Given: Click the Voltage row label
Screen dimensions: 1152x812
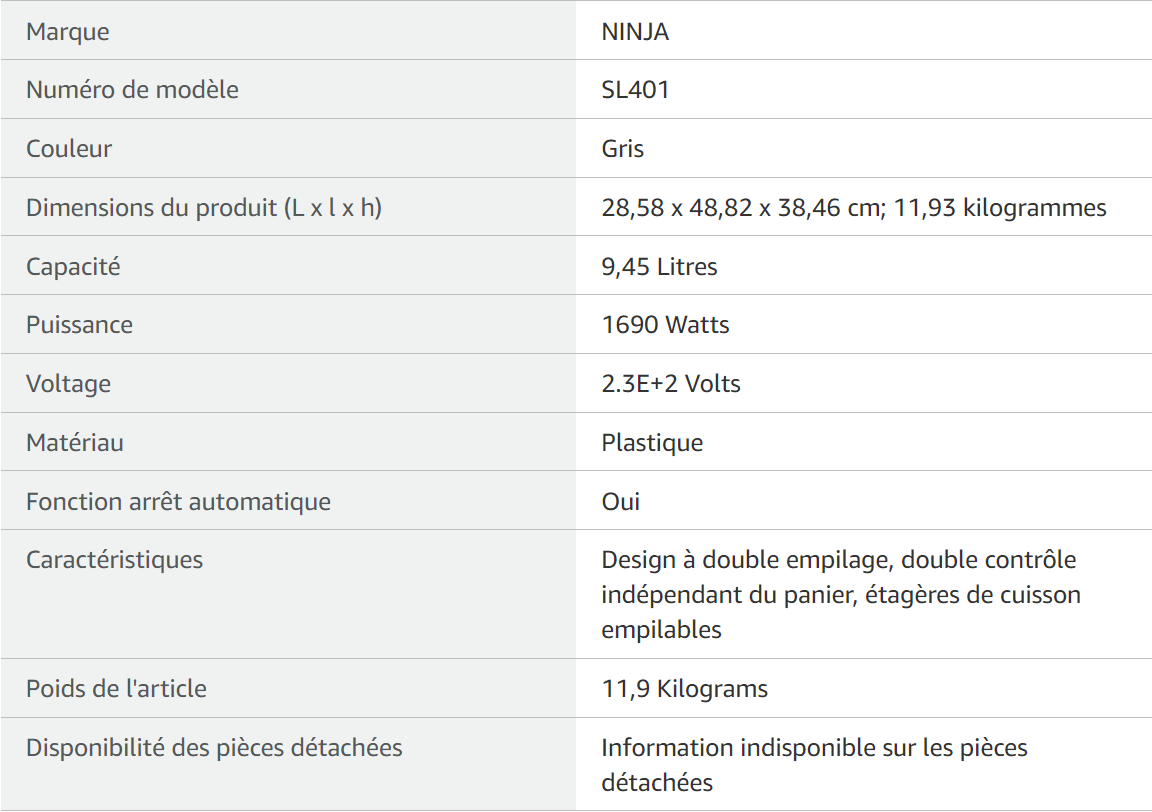Looking at the screenshot, I should click(68, 384).
